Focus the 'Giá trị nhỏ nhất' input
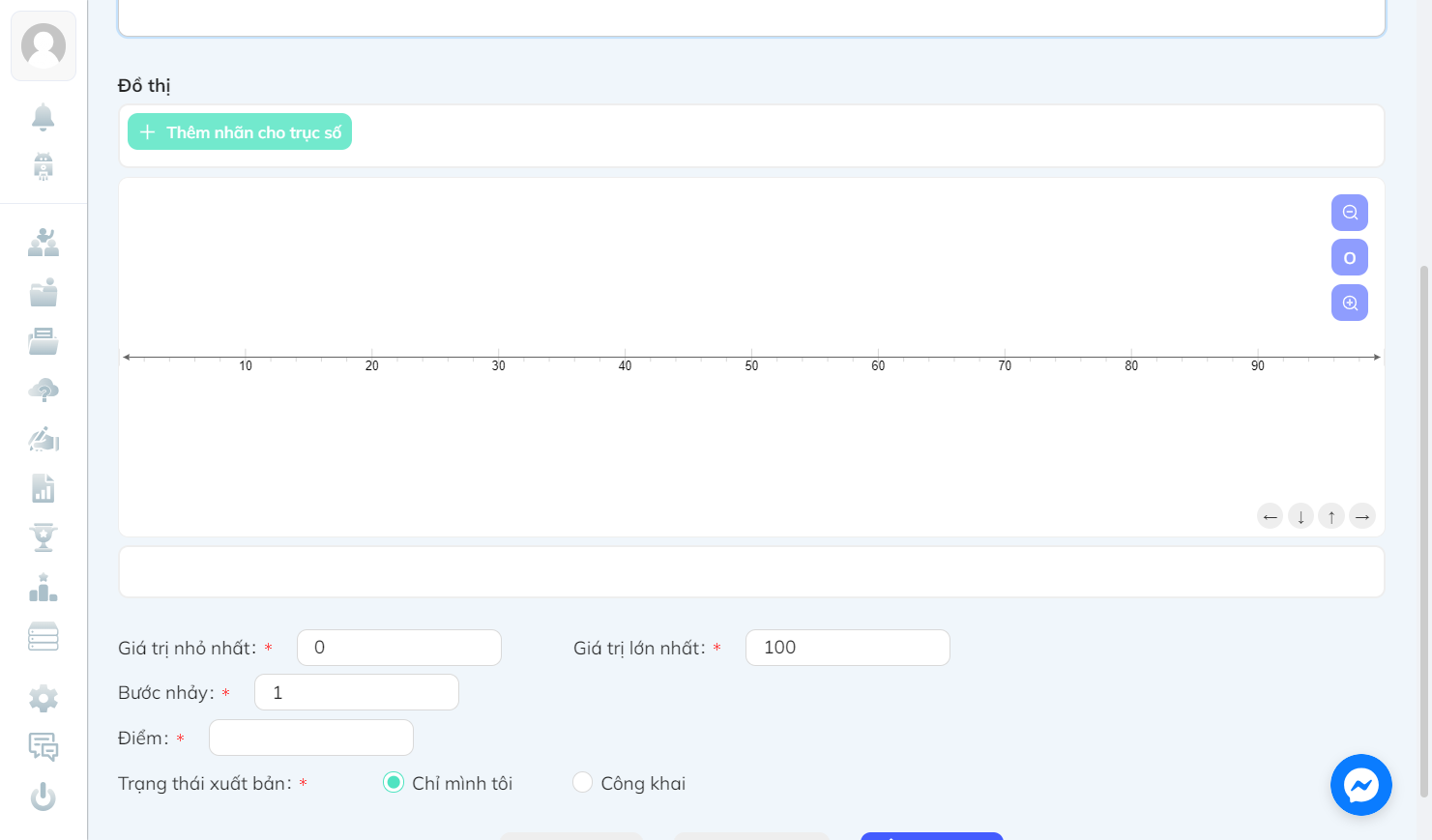 click(x=399, y=648)
